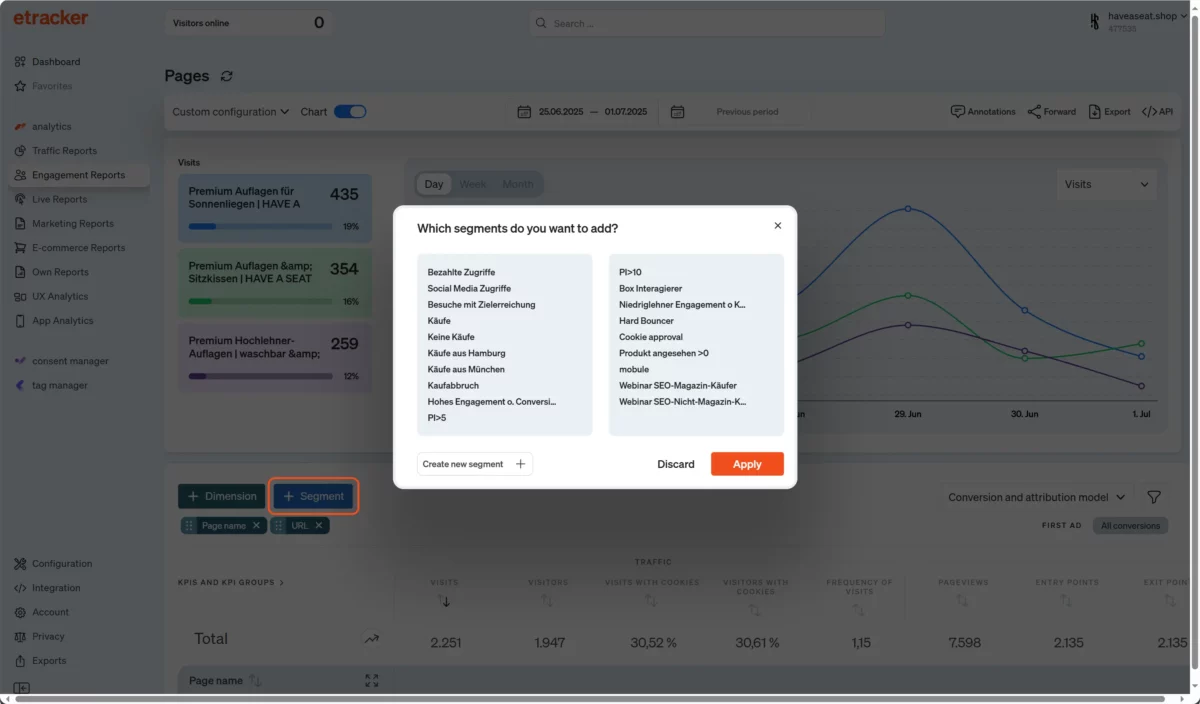Select the Bezahlte Zugriffe segment

(461, 272)
